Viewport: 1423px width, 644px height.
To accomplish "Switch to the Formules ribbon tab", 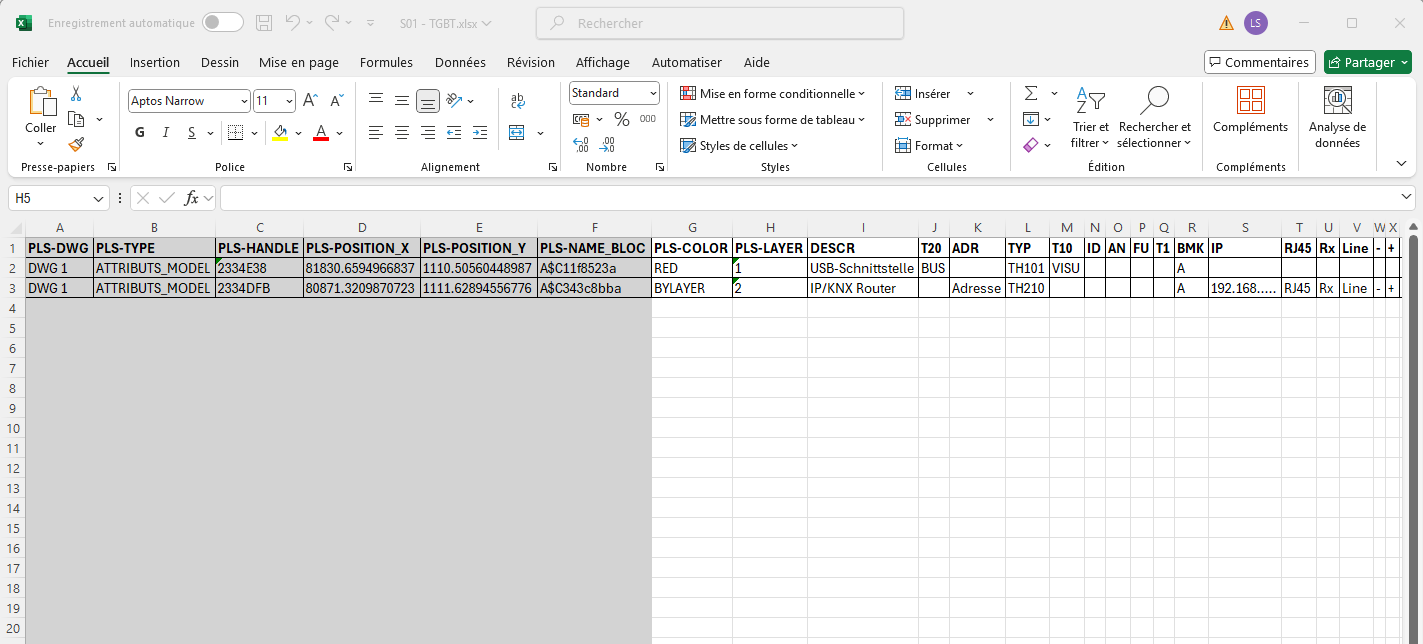I will (386, 62).
